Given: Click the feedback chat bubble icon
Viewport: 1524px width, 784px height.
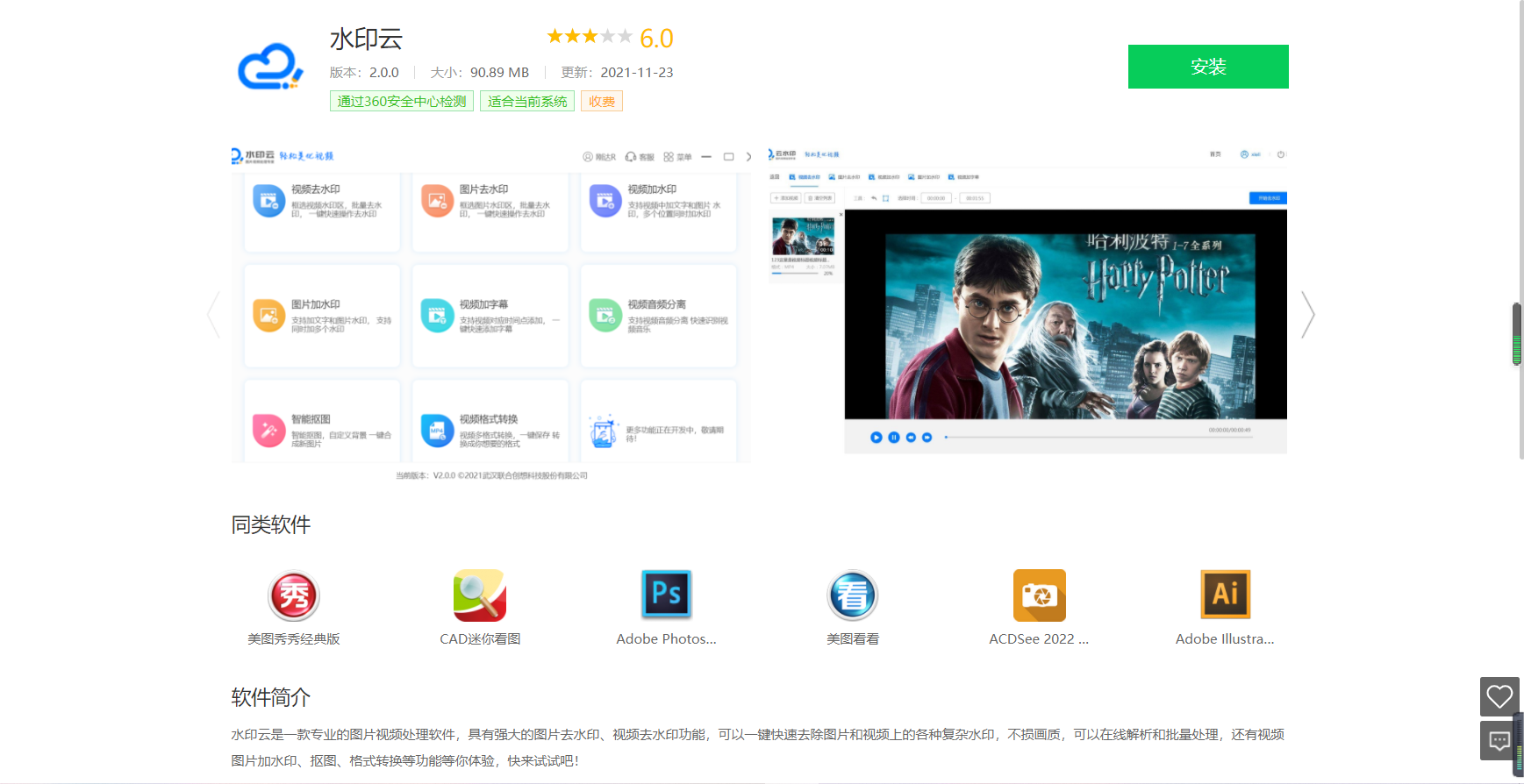Looking at the screenshot, I should pos(1499,741).
